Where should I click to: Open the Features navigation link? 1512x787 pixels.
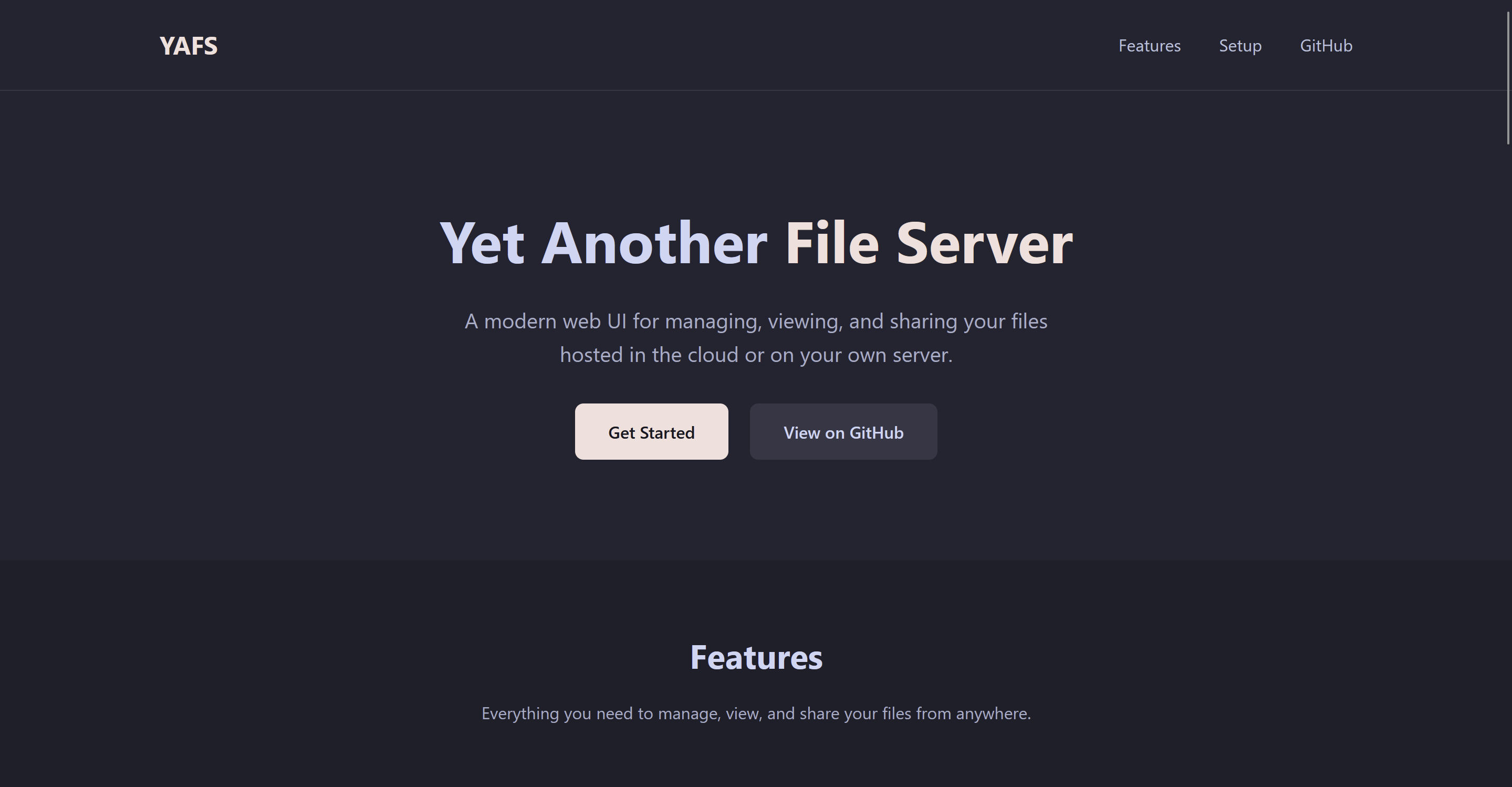click(1149, 46)
